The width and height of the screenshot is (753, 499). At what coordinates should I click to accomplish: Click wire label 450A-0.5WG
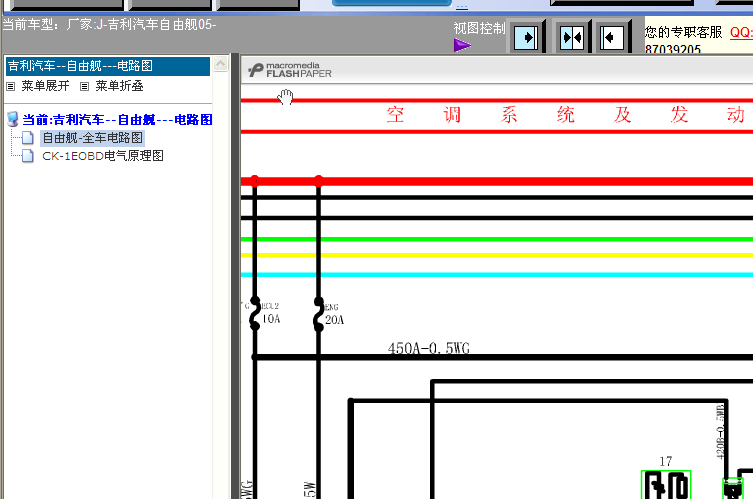point(428,348)
